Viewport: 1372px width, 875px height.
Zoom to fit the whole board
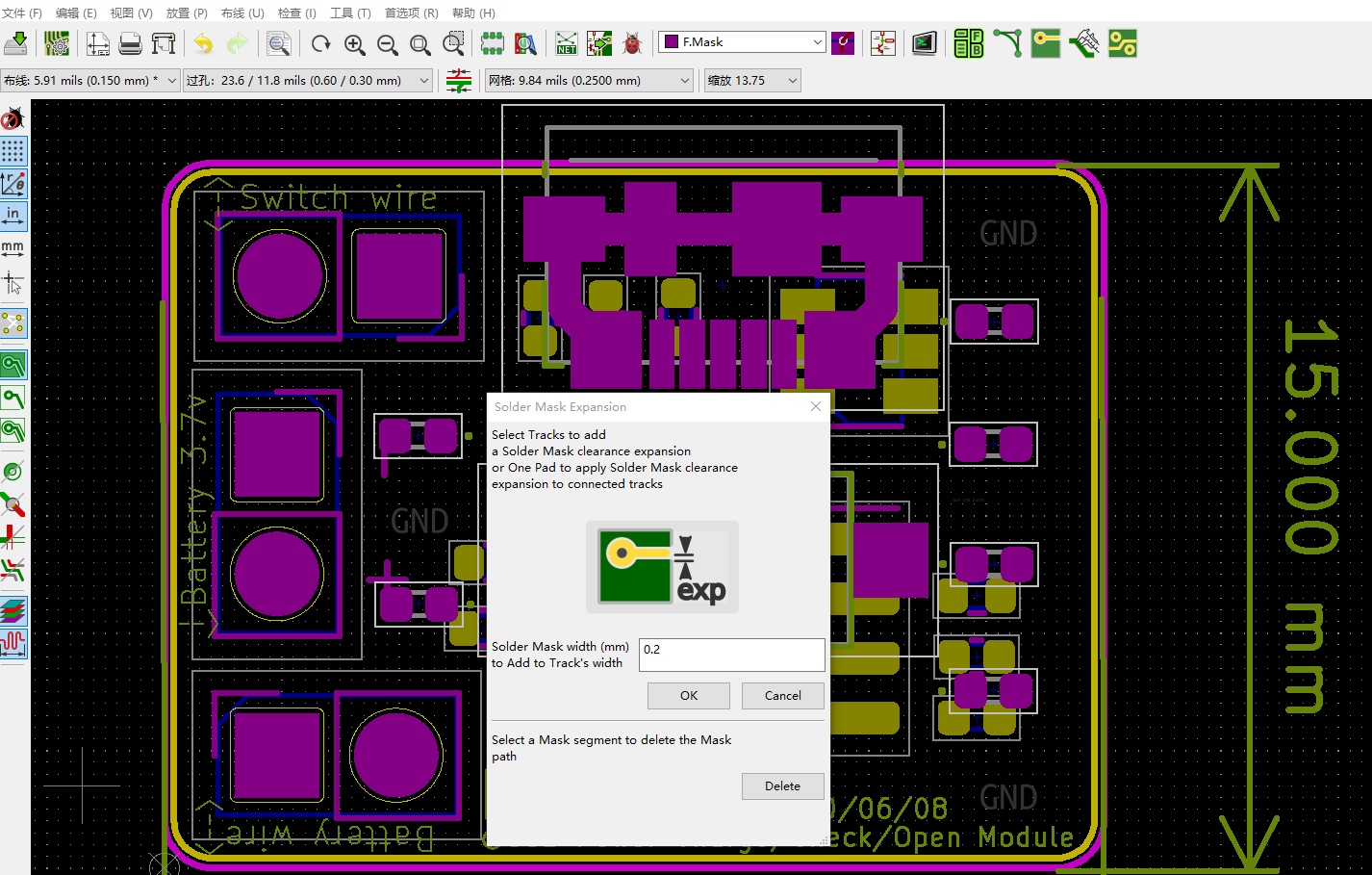click(x=420, y=44)
